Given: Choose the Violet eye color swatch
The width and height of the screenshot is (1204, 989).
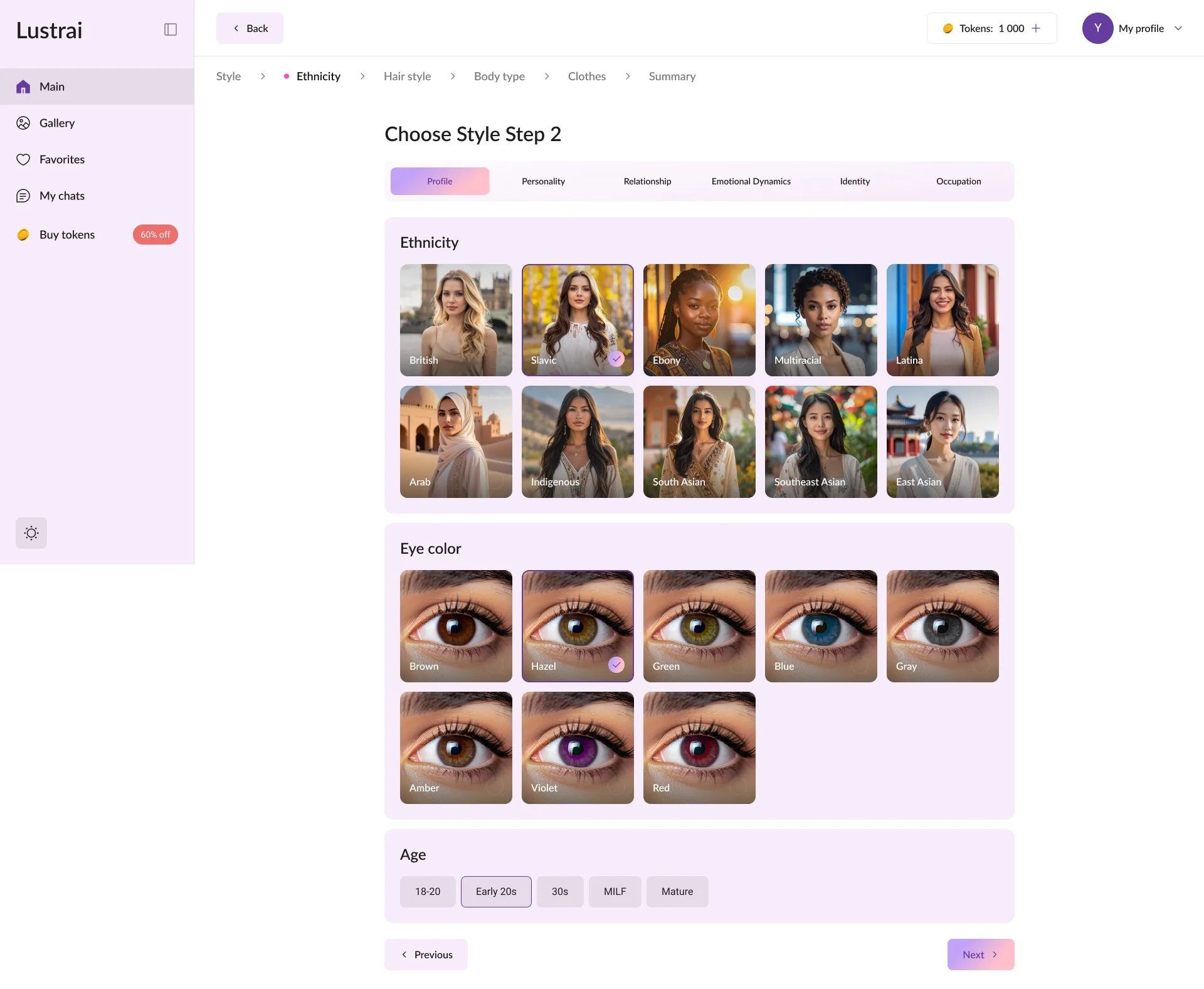Looking at the screenshot, I should tap(578, 748).
